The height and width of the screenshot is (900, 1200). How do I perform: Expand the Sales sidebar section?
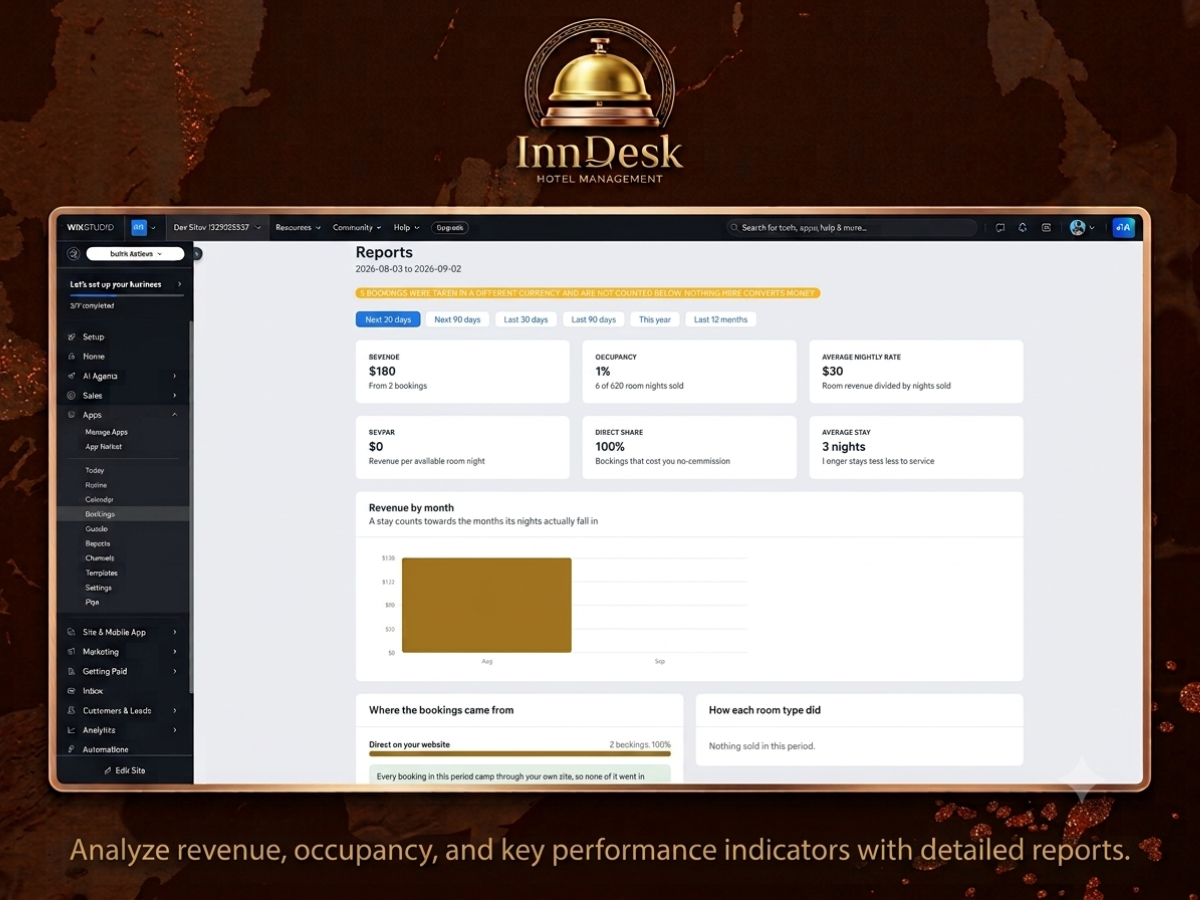[174, 395]
